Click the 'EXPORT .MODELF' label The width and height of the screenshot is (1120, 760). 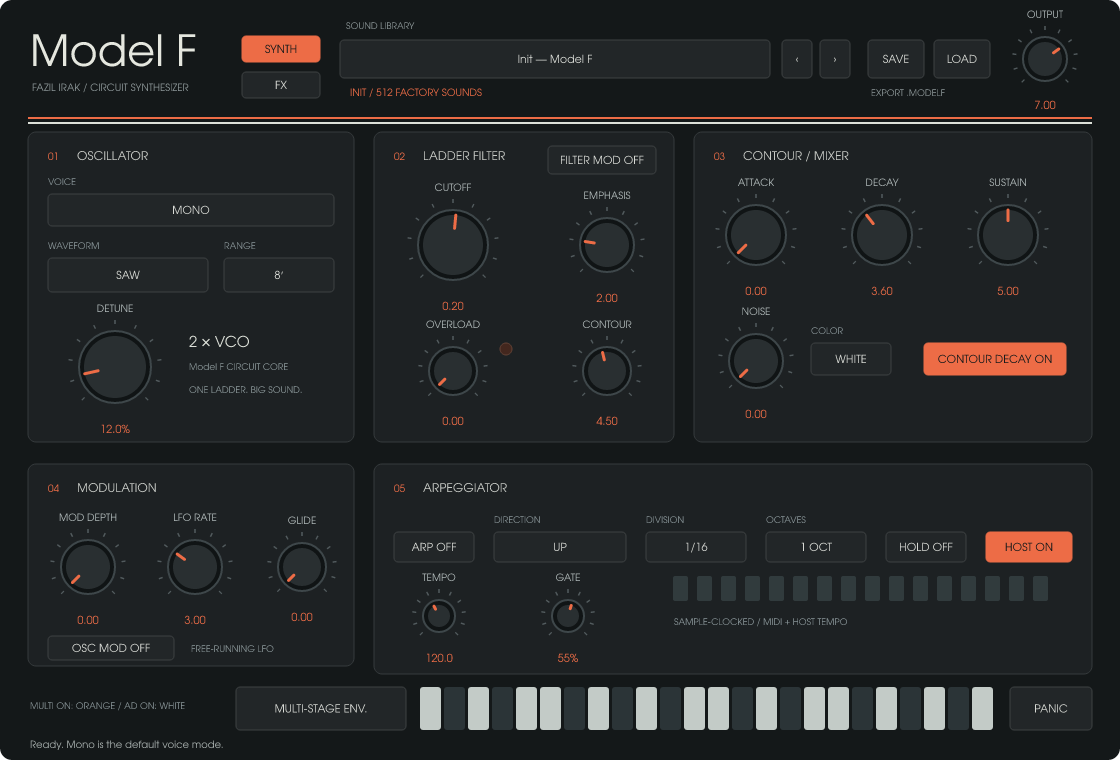click(908, 93)
